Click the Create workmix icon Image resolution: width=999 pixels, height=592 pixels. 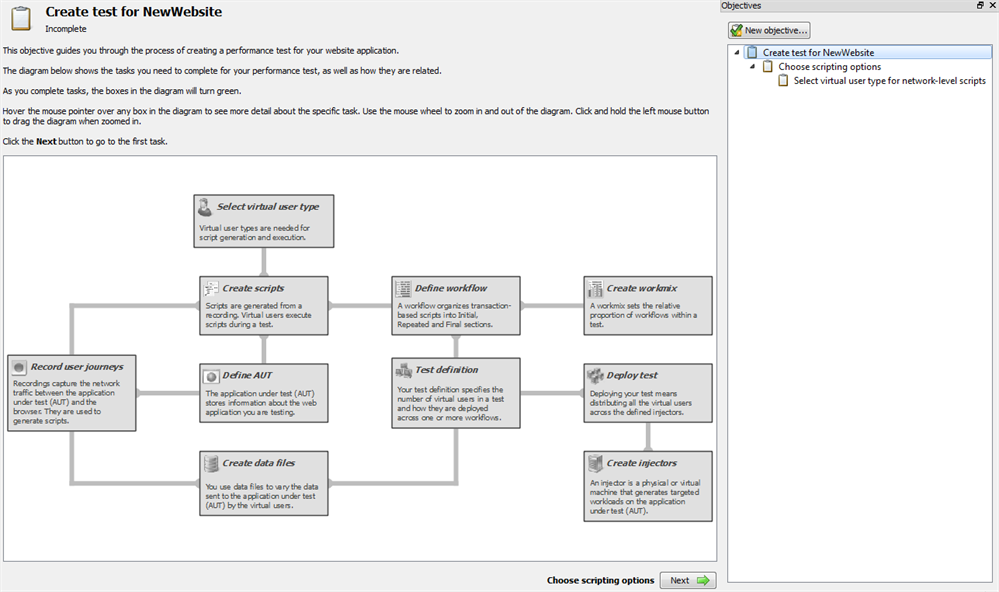595,288
